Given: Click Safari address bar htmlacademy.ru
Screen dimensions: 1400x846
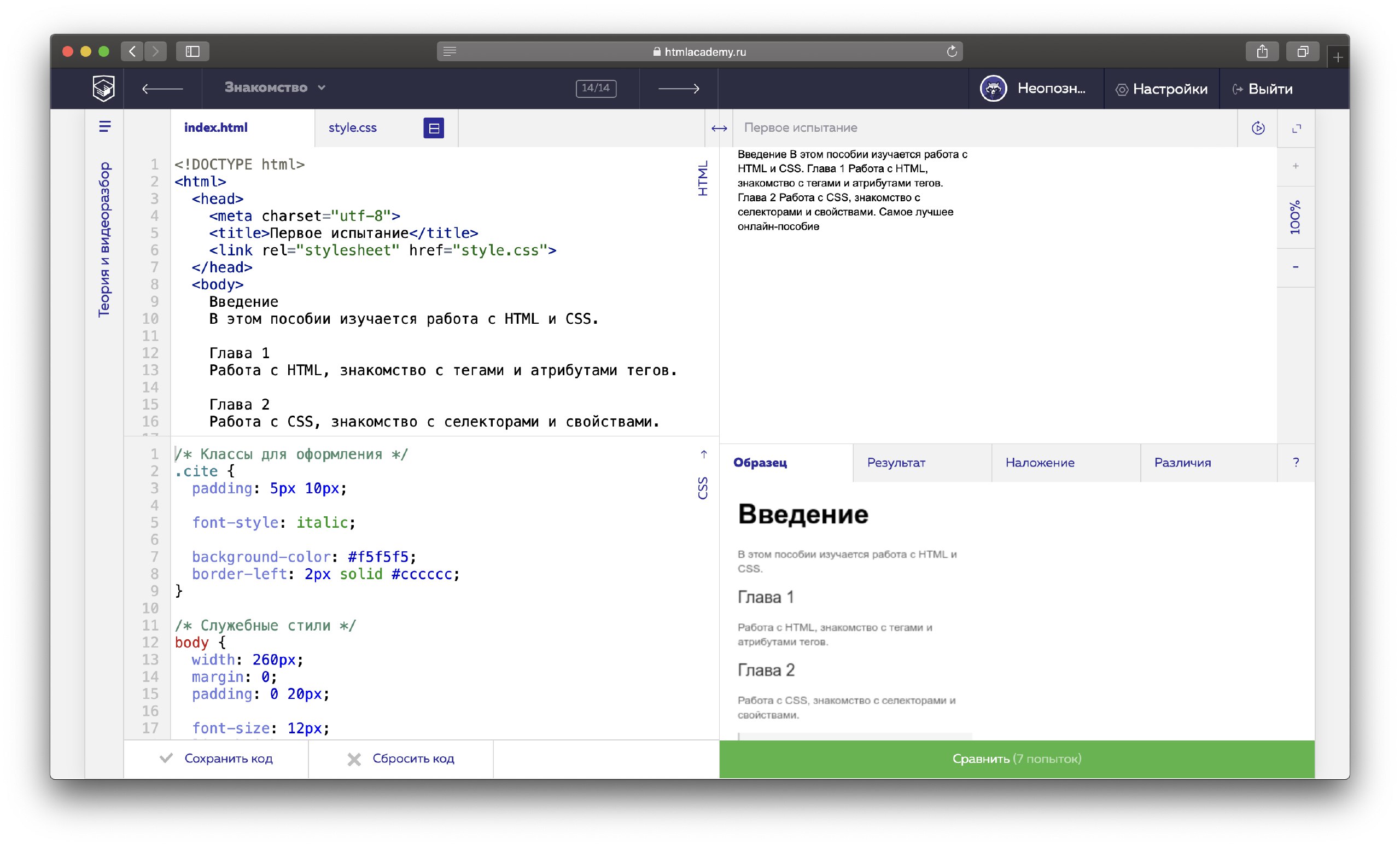Looking at the screenshot, I should point(699,52).
